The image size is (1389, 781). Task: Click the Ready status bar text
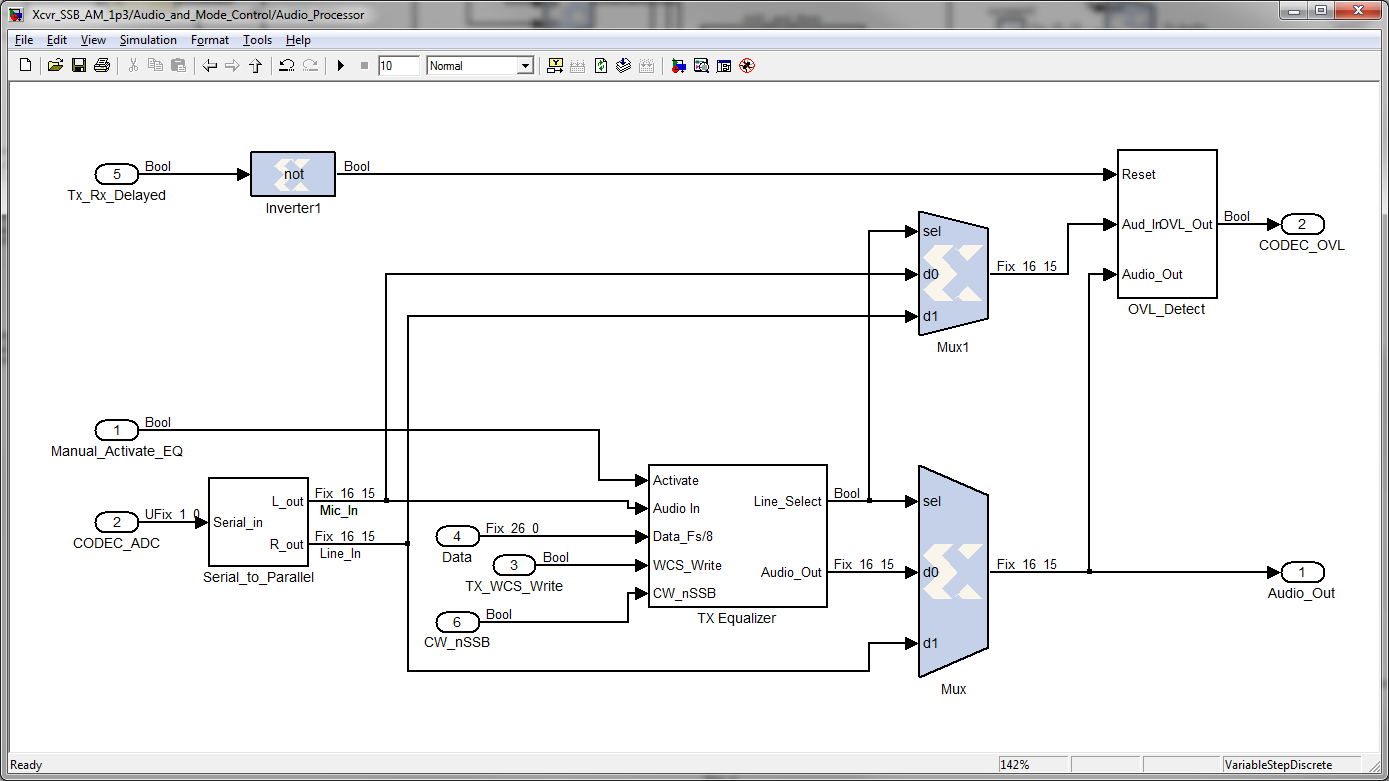pyautogui.click(x=26, y=765)
